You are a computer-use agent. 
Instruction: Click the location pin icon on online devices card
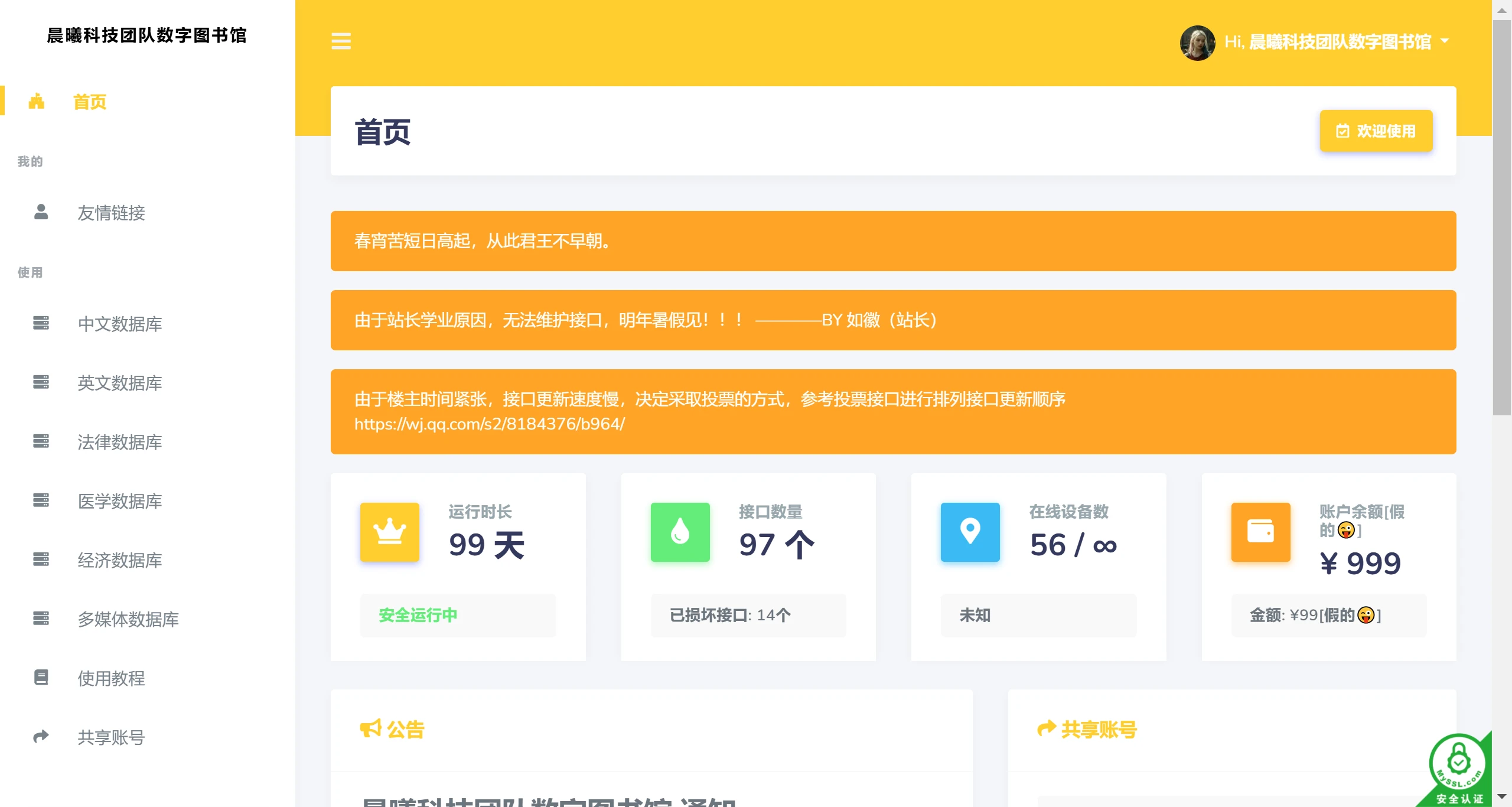(x=970, y=532)
